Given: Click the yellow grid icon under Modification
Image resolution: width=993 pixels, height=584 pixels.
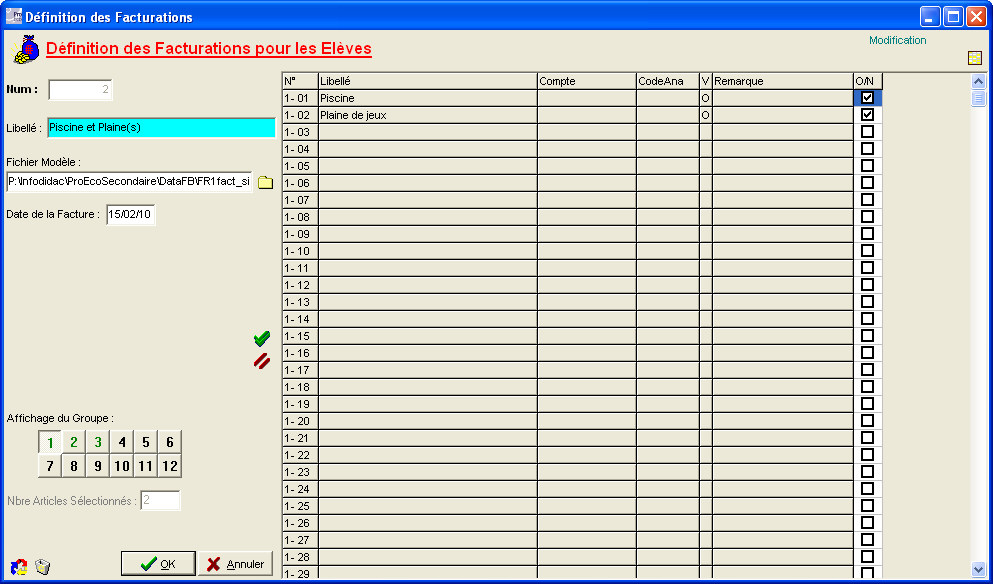Looking at the screenshot, I should point(975,58).
